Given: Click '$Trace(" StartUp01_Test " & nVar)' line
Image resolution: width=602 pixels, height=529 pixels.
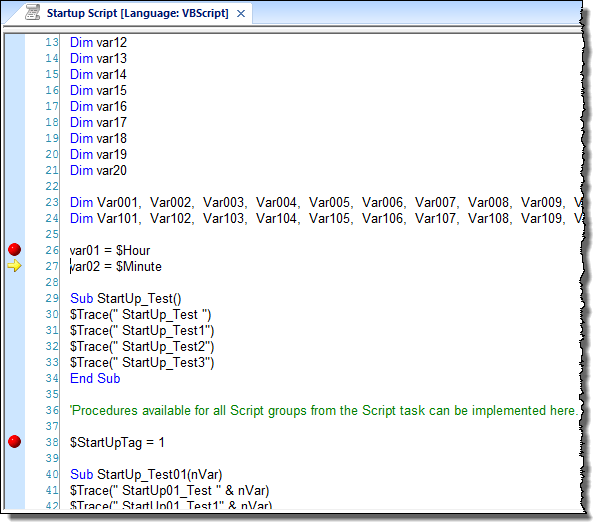Looking at the screenshot, I should point(169,491).
